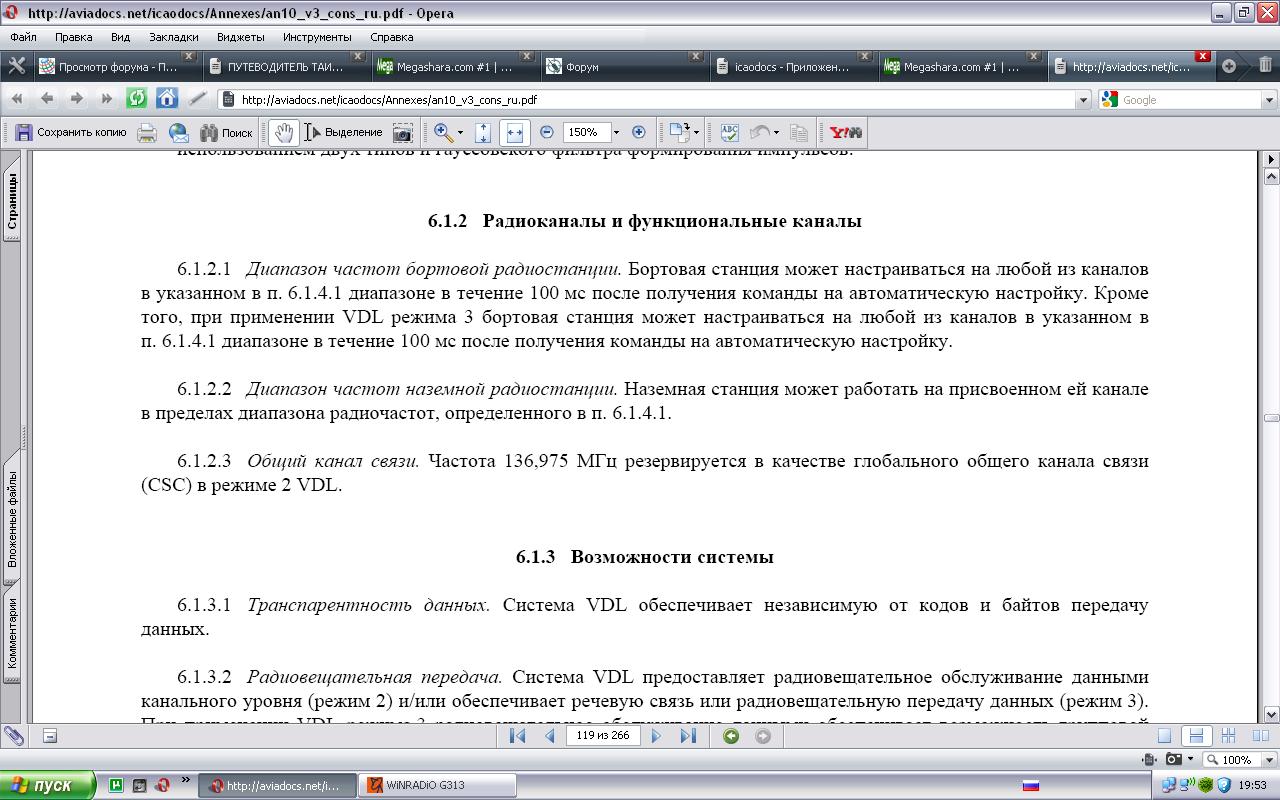Go to next PDF page
The width and height of the screenshot is (1280, 800).
pos(656,736)
